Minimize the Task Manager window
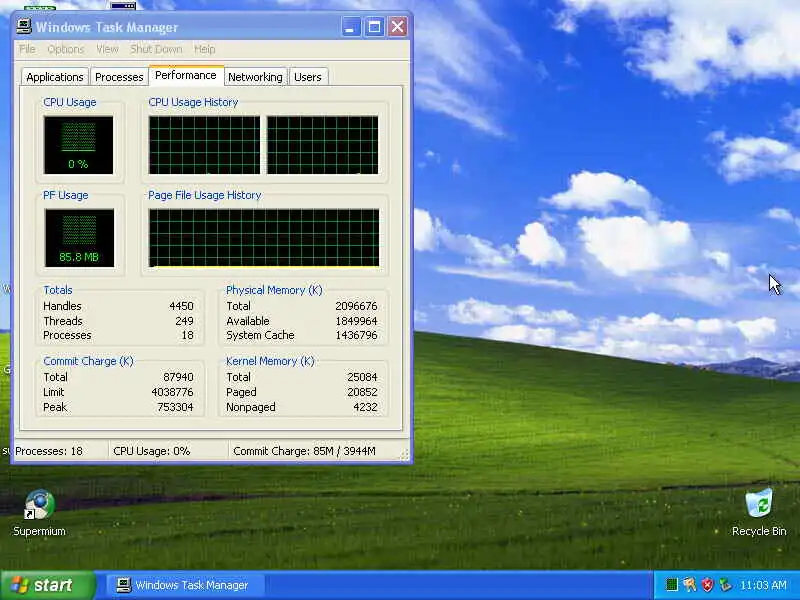Image resolution: width=800 pixels, height=600 pixels. click(351, 27)
